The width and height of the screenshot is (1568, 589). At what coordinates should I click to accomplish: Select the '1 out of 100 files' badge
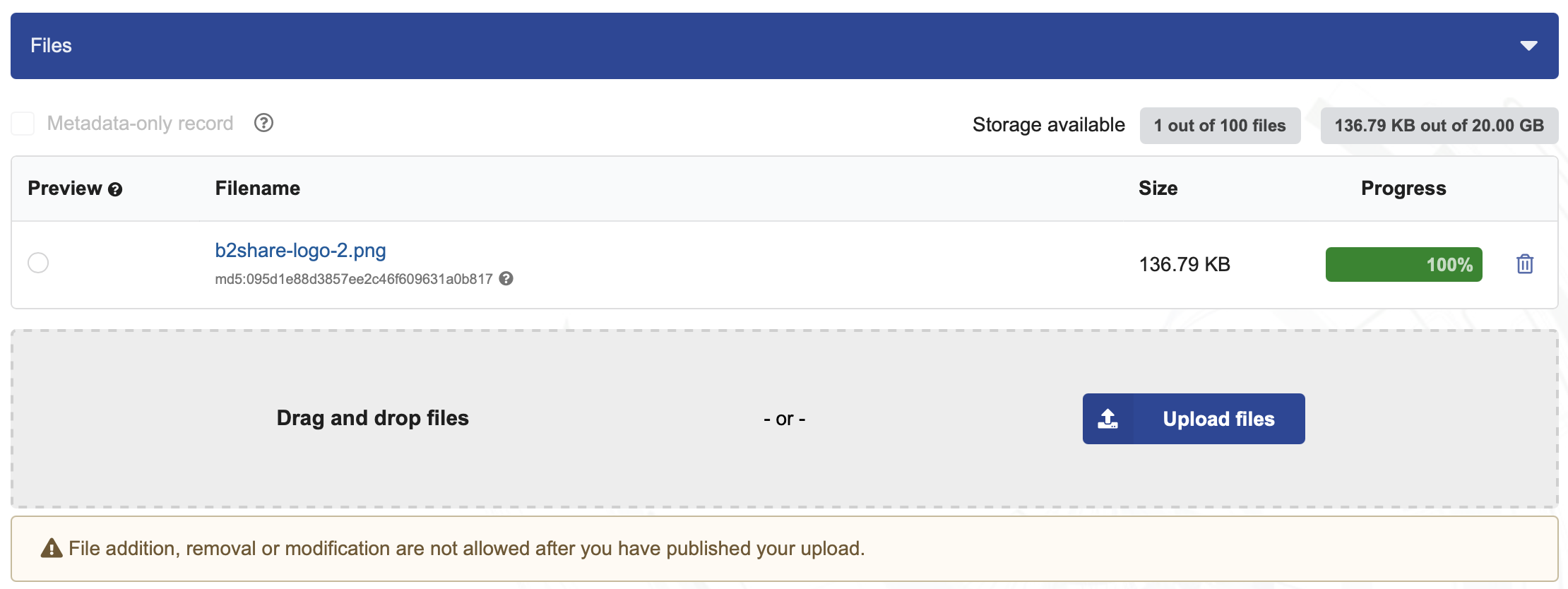coord(1220,125)
